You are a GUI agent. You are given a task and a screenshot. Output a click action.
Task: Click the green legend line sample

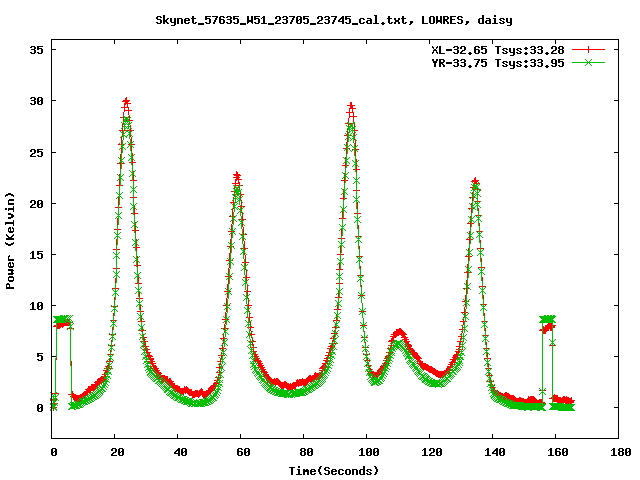coord(588,62)
